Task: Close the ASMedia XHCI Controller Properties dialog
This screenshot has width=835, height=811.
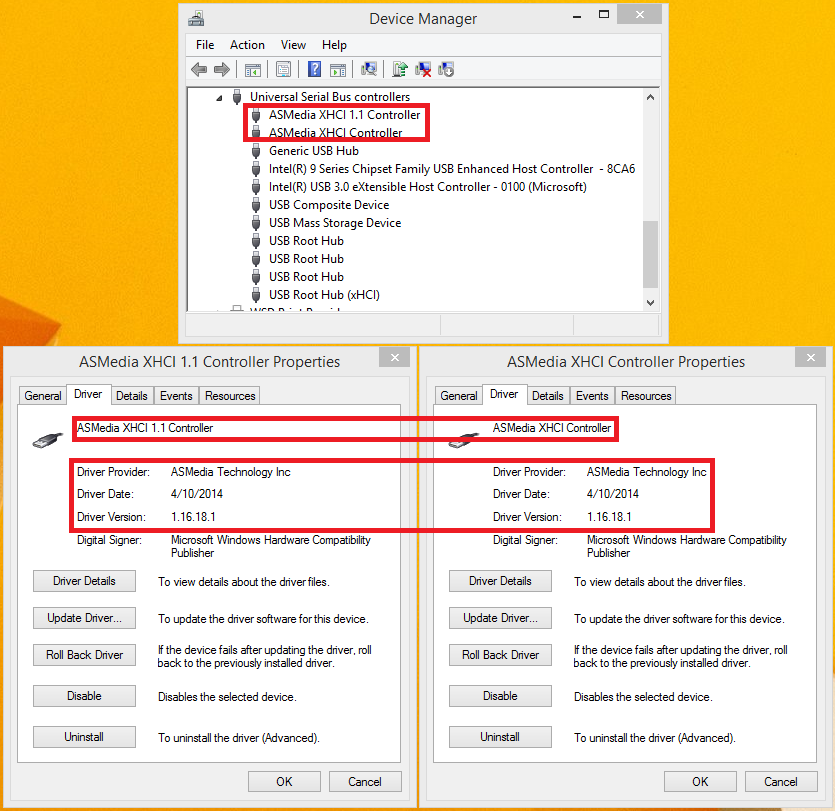Action: click(811, 357)
